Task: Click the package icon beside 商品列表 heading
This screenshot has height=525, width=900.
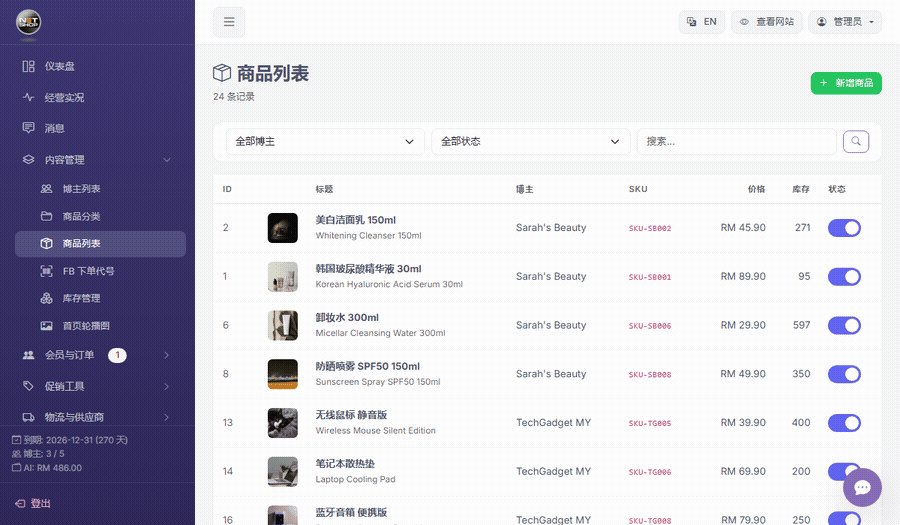Action: coord(222,73)
